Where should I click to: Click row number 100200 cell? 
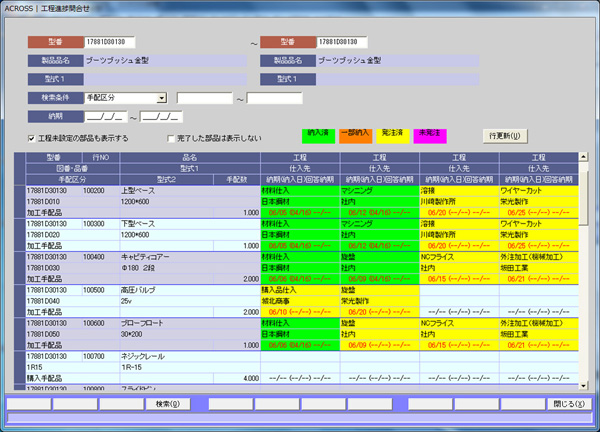click(101, 191)
